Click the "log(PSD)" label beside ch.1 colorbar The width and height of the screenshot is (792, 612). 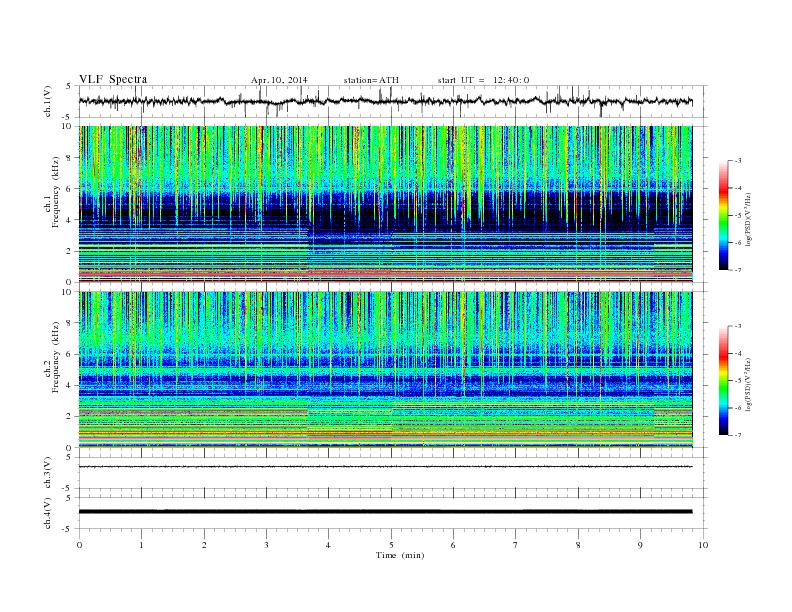pyautogui.click(x=748, y=219)
